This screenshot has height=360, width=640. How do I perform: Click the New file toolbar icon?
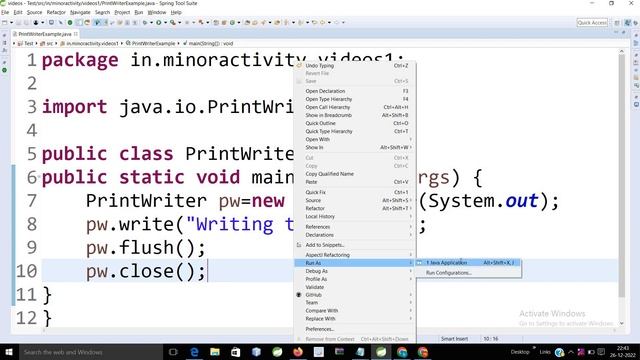click(x=4, y=22)
